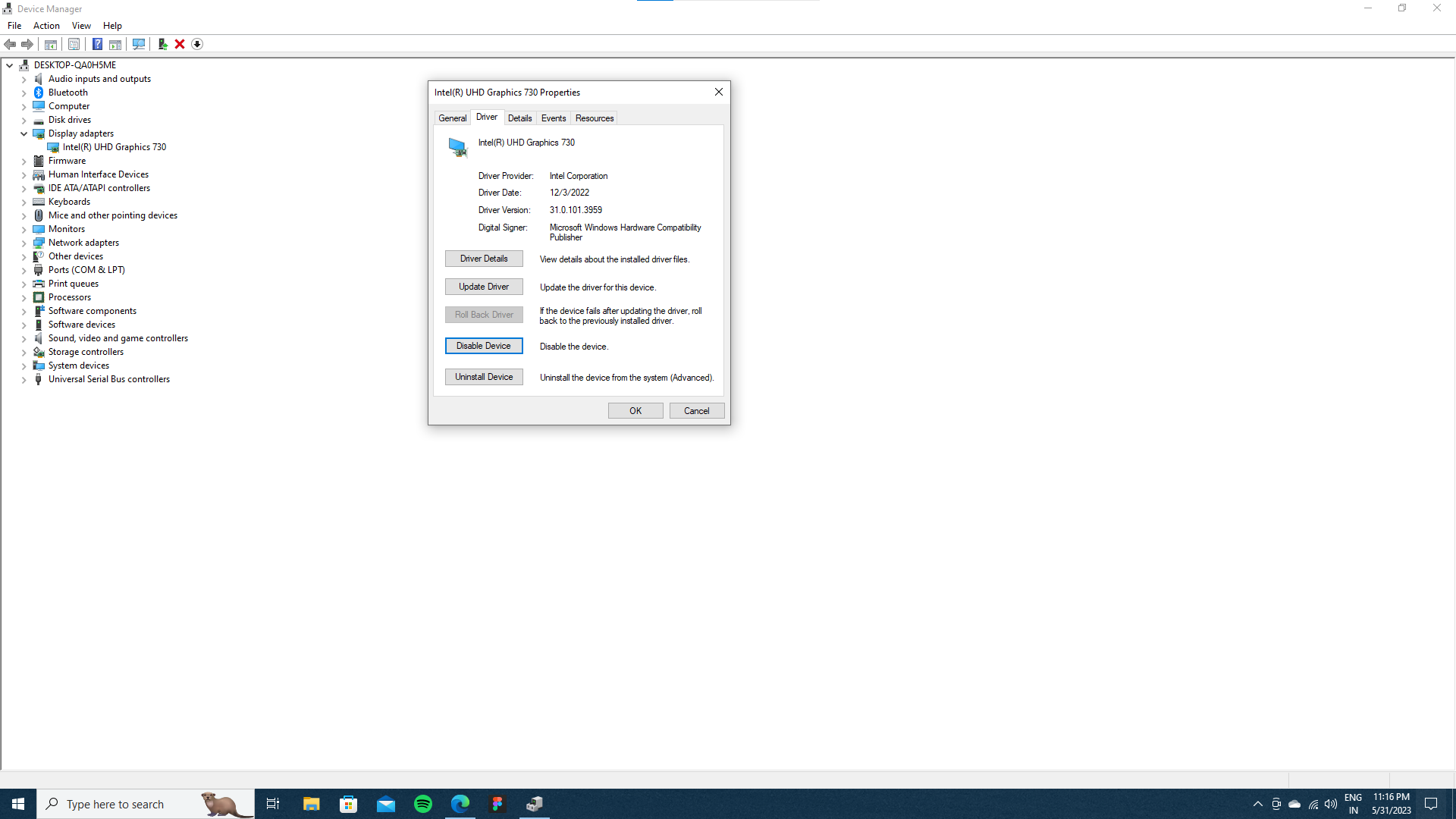Click the red X Uninstall device icon
The image size is (1456, 819).
180,44
